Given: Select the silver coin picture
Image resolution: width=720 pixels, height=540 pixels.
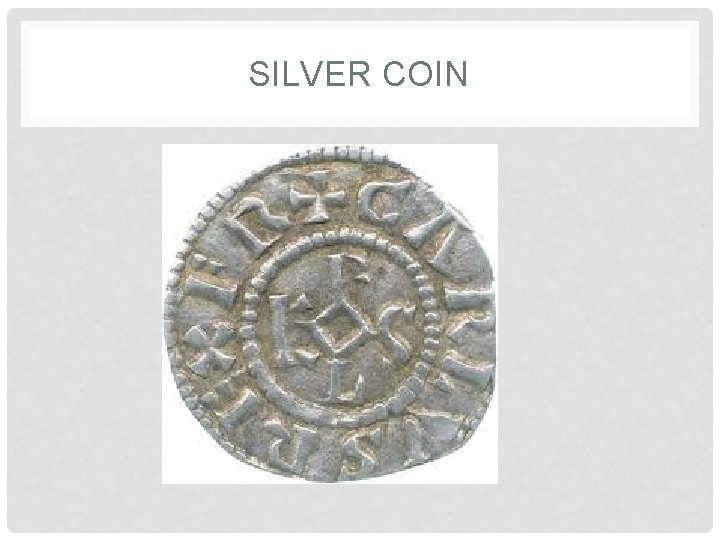Looking at the screenshot, I should click(330, 314).
